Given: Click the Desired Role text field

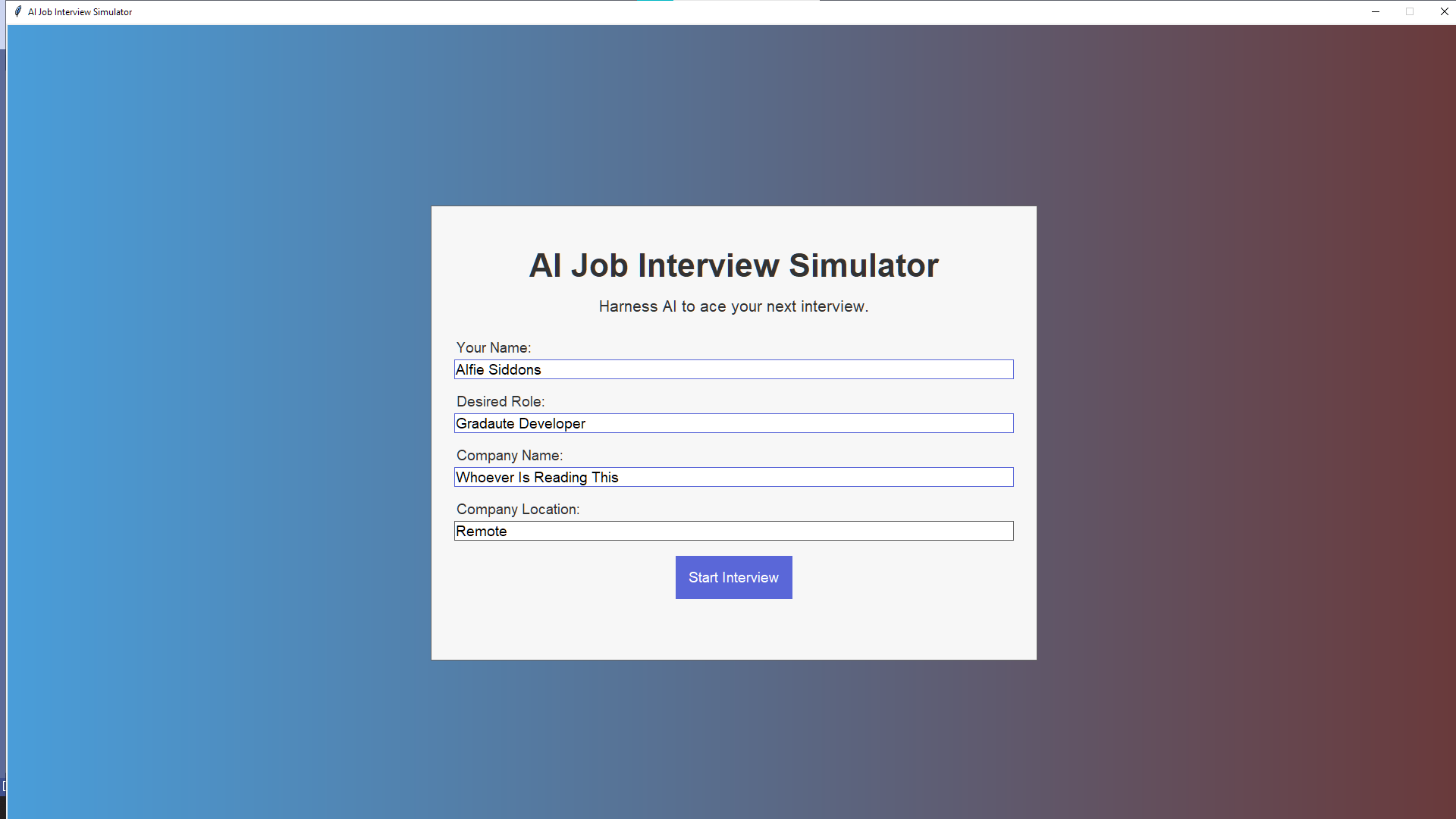Looking at the screenshot, I should [733, 423].
